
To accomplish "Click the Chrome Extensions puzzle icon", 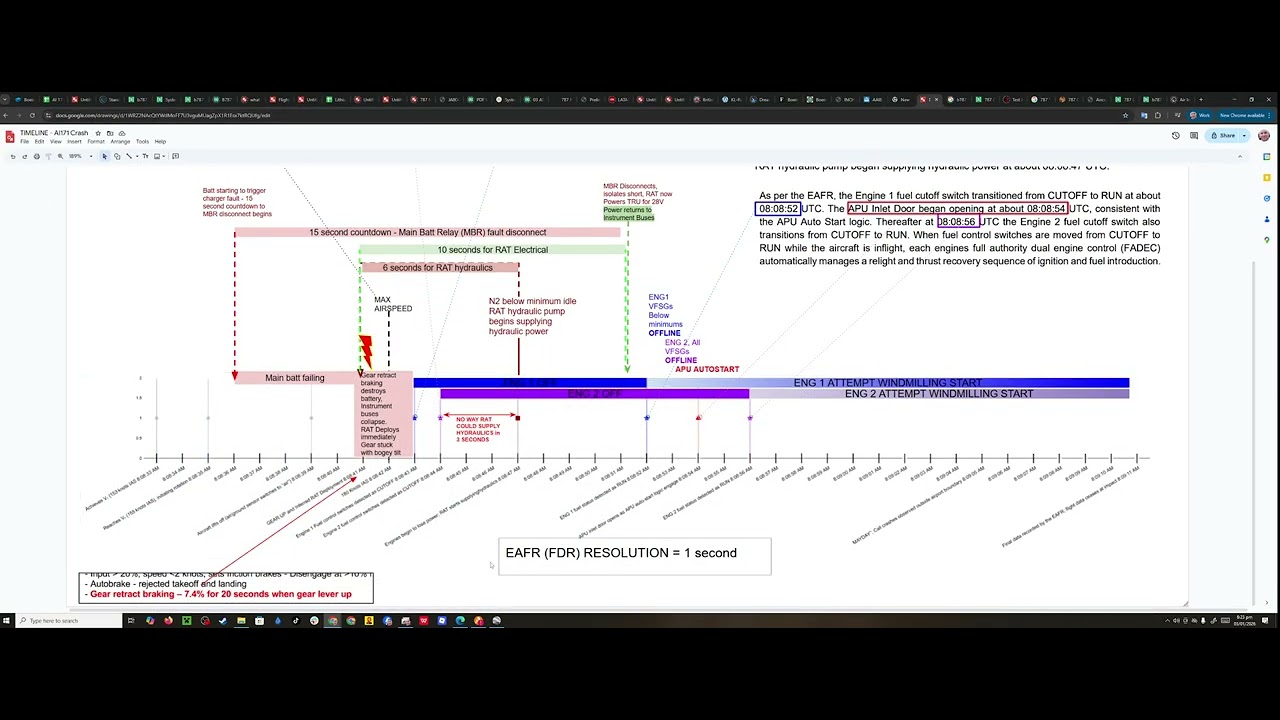I will 1158,115.
